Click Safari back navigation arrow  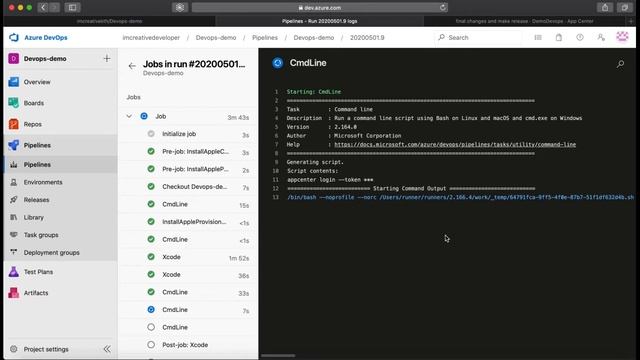43,7
